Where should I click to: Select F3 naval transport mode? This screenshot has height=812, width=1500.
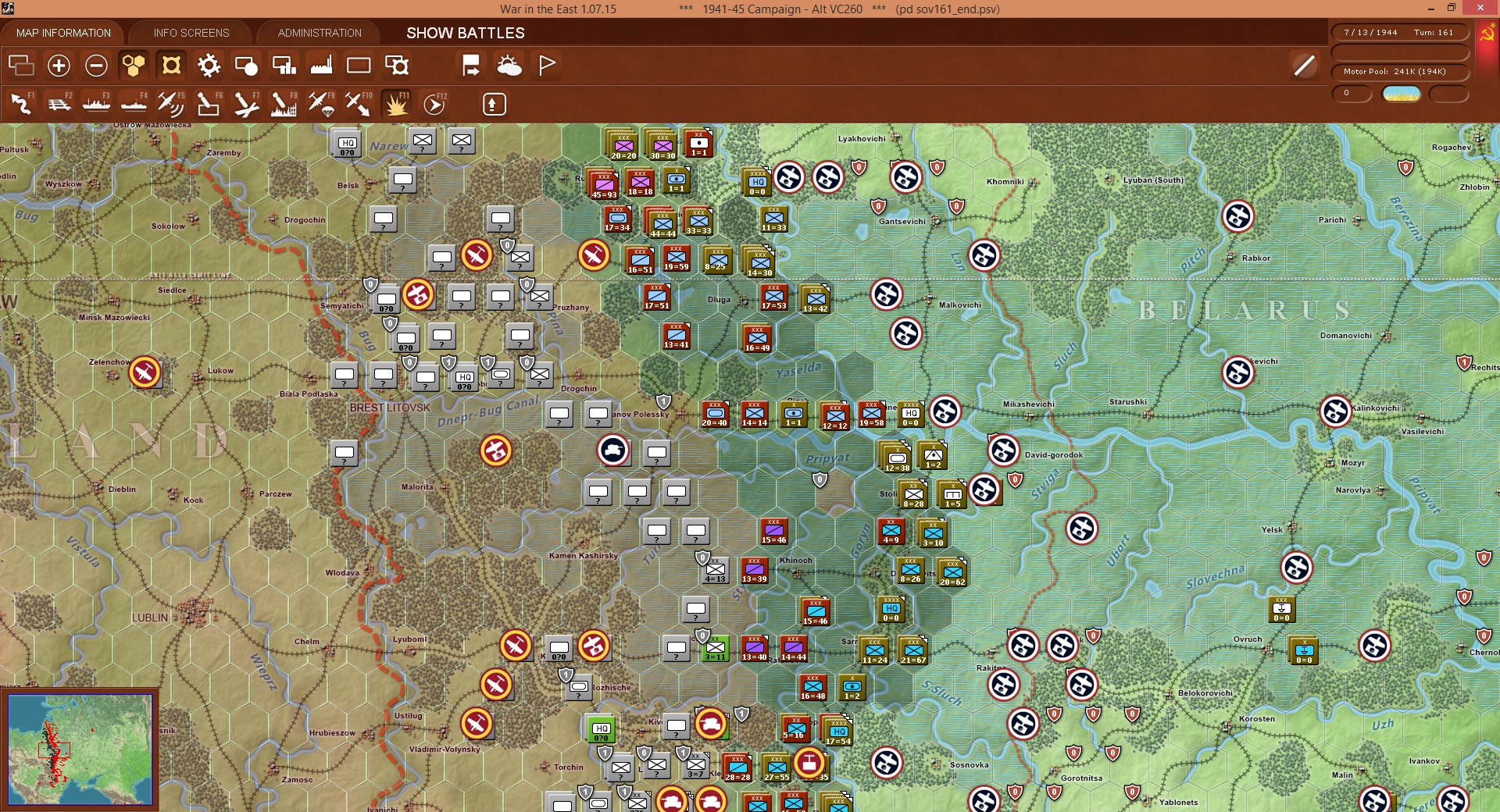pos(96,104)
